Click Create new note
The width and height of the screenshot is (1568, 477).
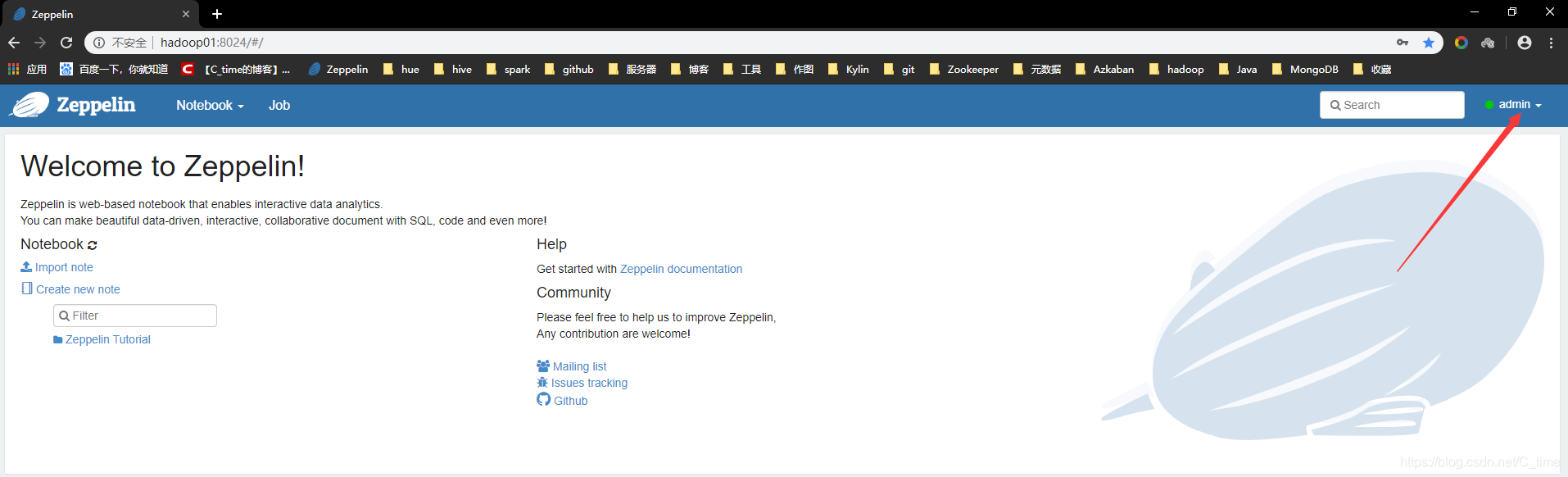(70, 289)
